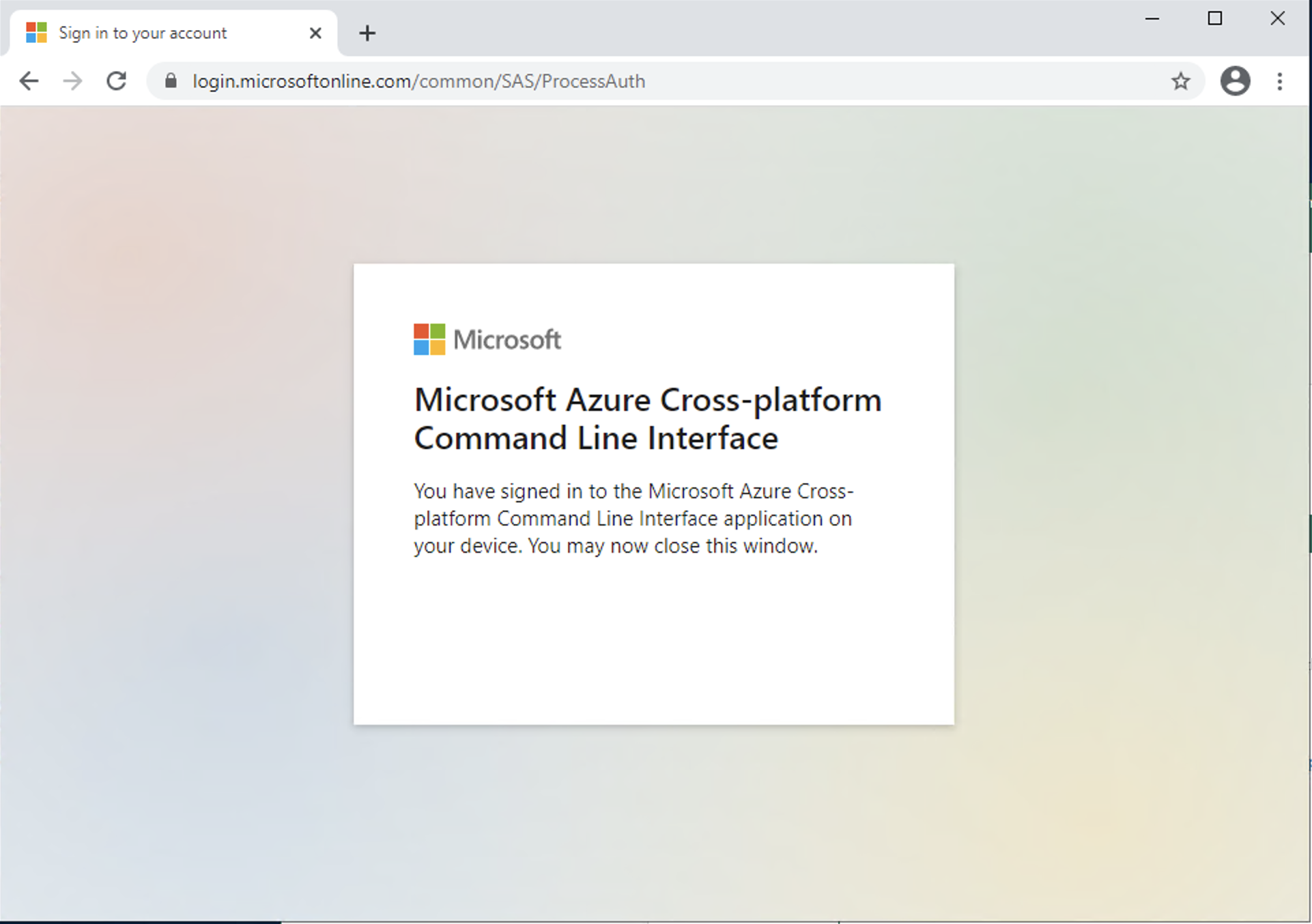Click the Microsoft logo in the card
The image size is (1312, 924).
487,339
